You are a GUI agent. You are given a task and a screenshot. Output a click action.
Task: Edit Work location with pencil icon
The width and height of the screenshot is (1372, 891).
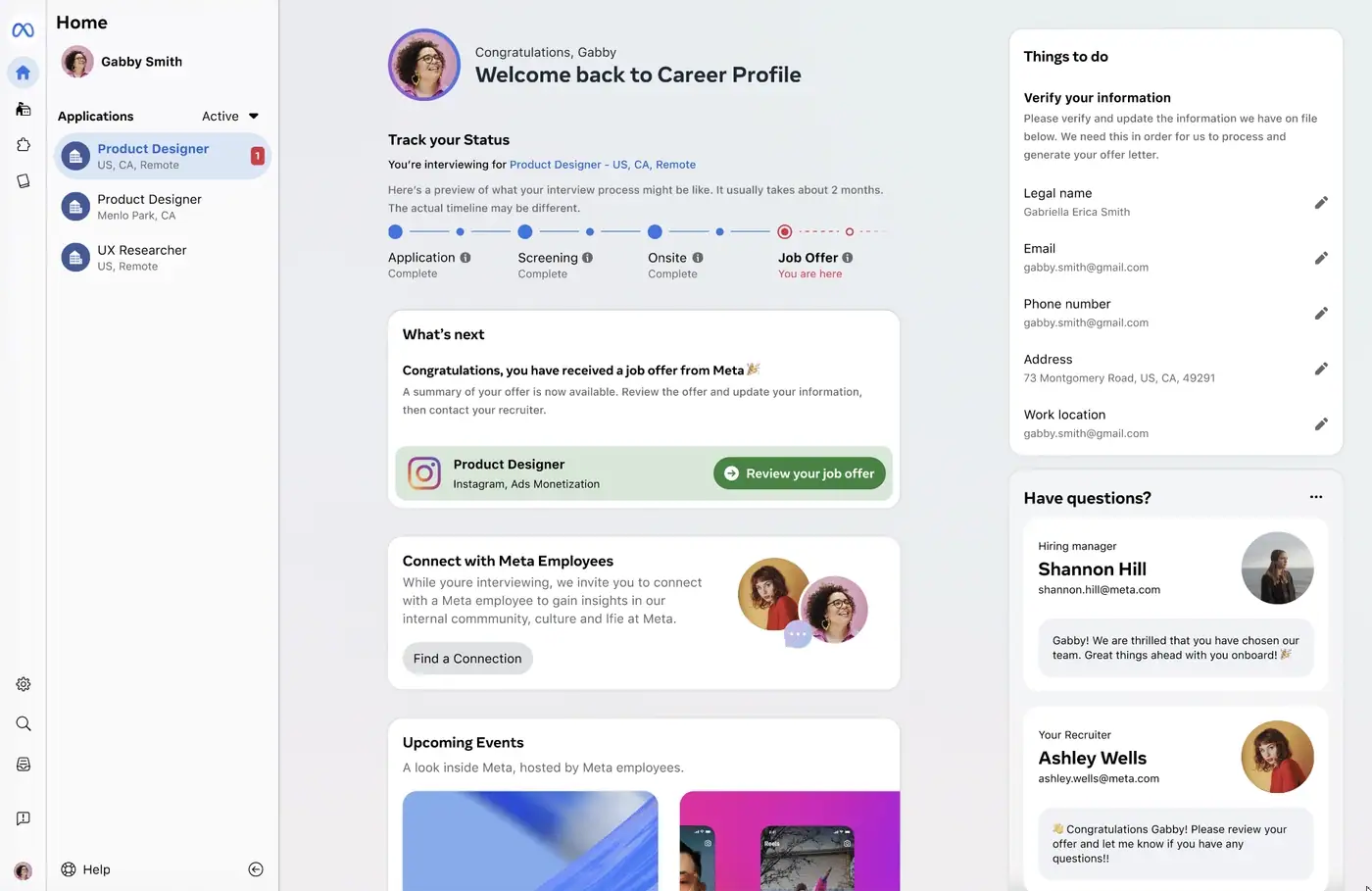coord(1321,424)
